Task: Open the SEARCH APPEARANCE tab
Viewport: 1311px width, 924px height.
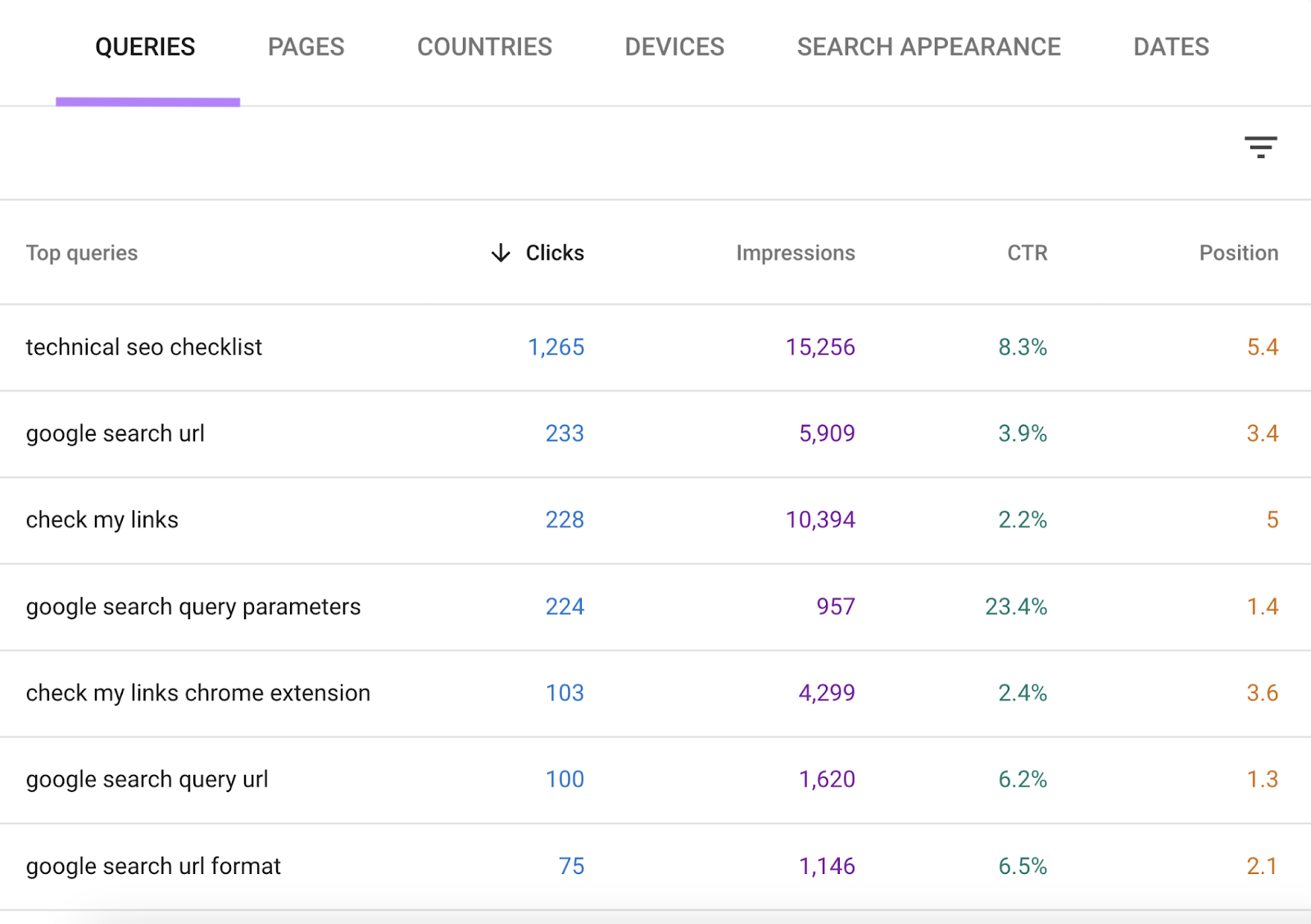Action: tap(928, 47)
